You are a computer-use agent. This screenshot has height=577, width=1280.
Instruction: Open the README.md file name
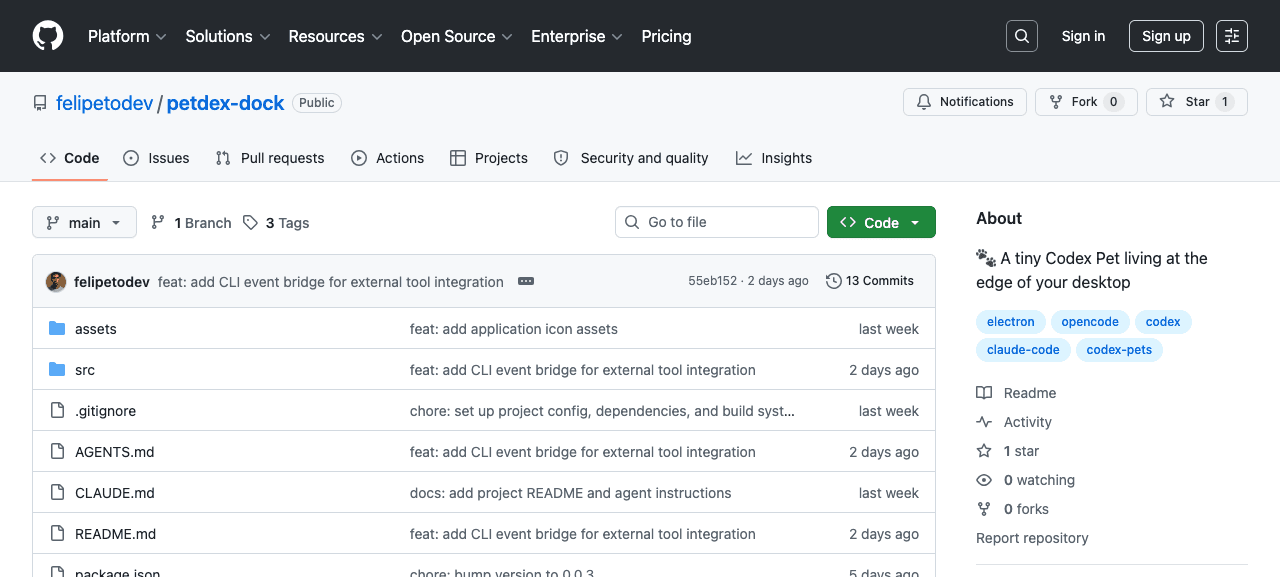[116, 534]
